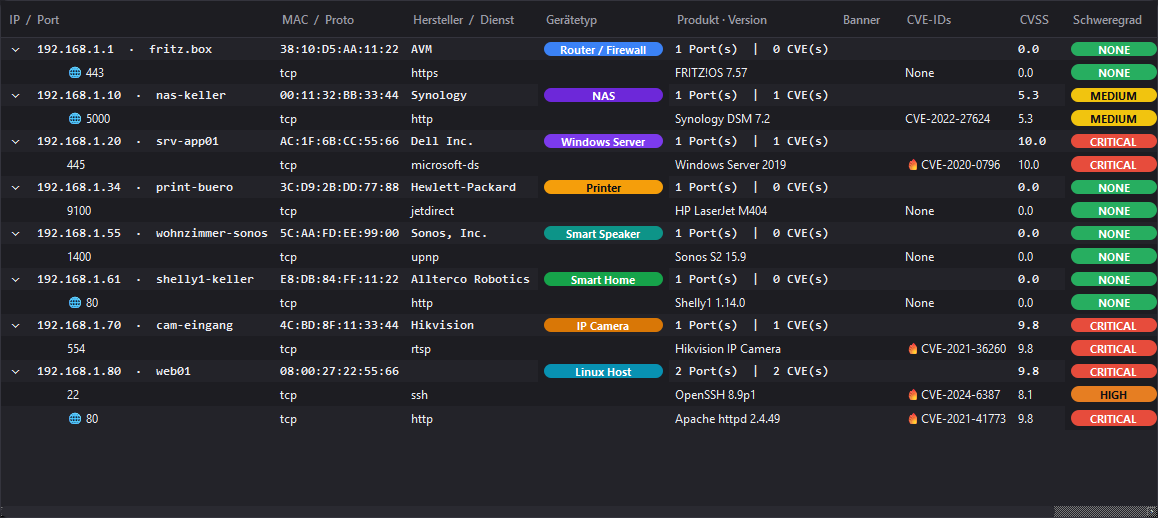Click the port 22 cell
The height and width of the screenshot is (518, 1158).
[x=72, y=395]
